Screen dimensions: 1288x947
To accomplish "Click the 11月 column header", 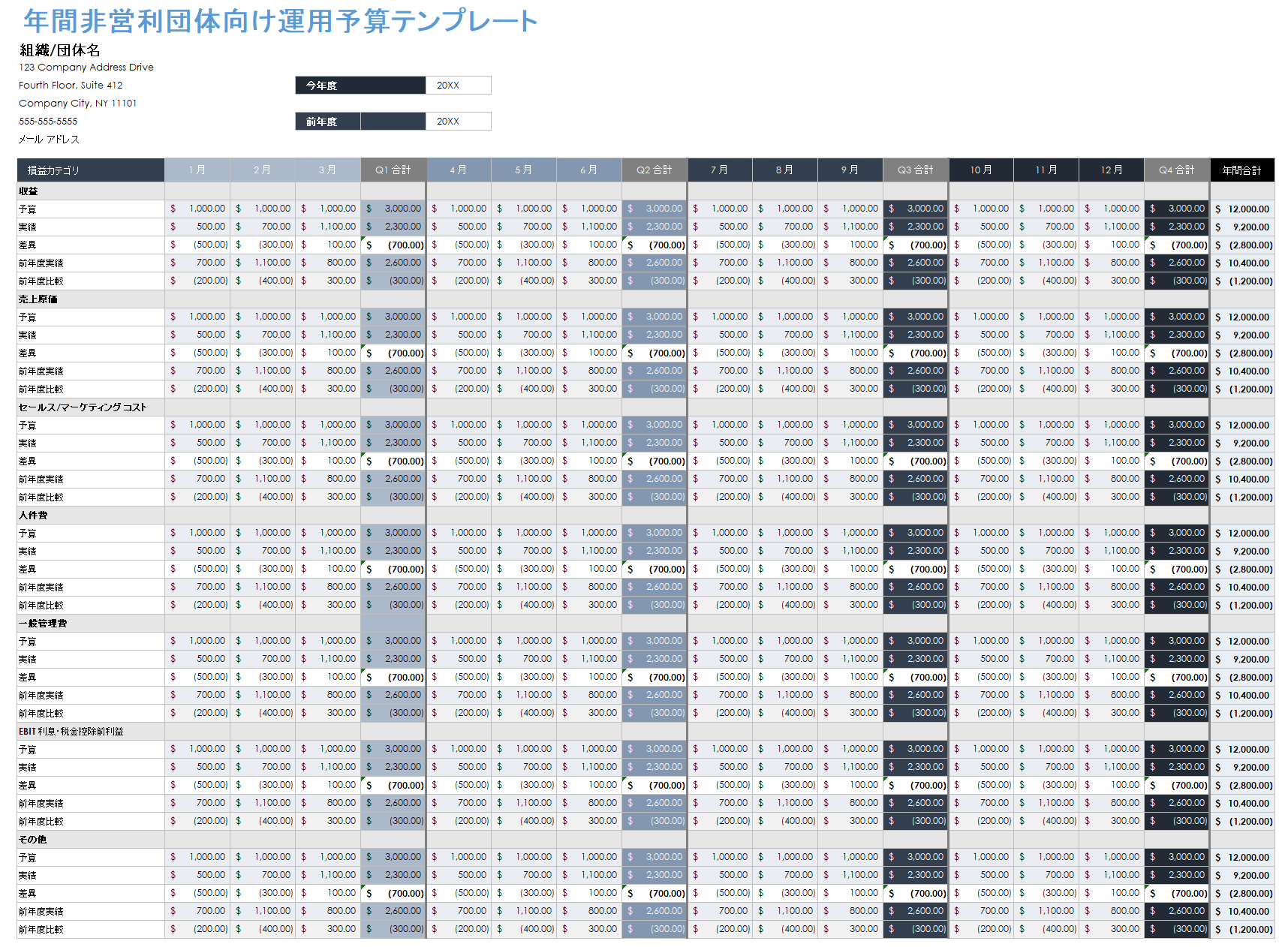I will [1046, 170].
